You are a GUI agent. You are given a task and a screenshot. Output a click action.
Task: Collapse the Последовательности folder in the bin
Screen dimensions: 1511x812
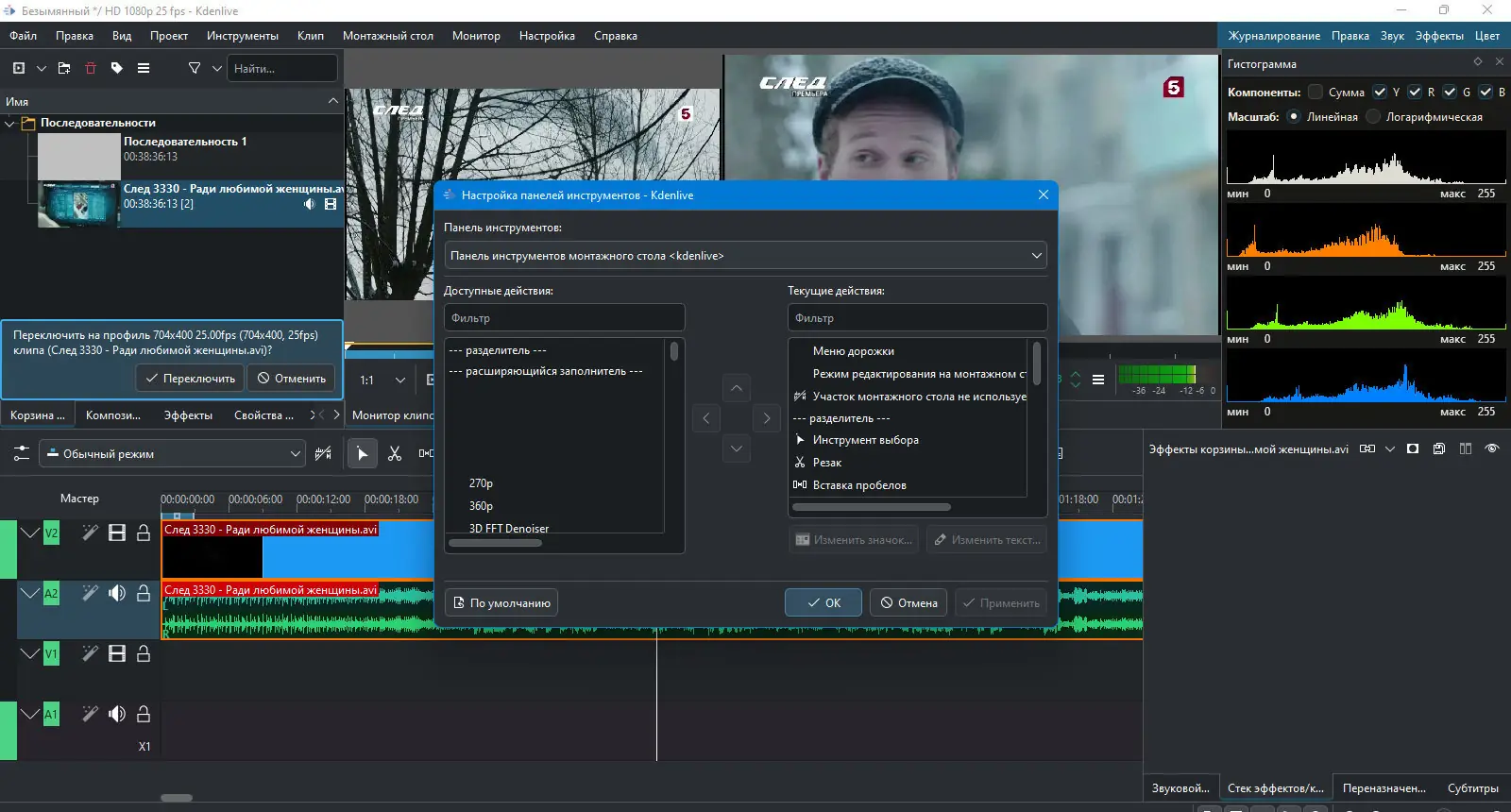point(9,123)
